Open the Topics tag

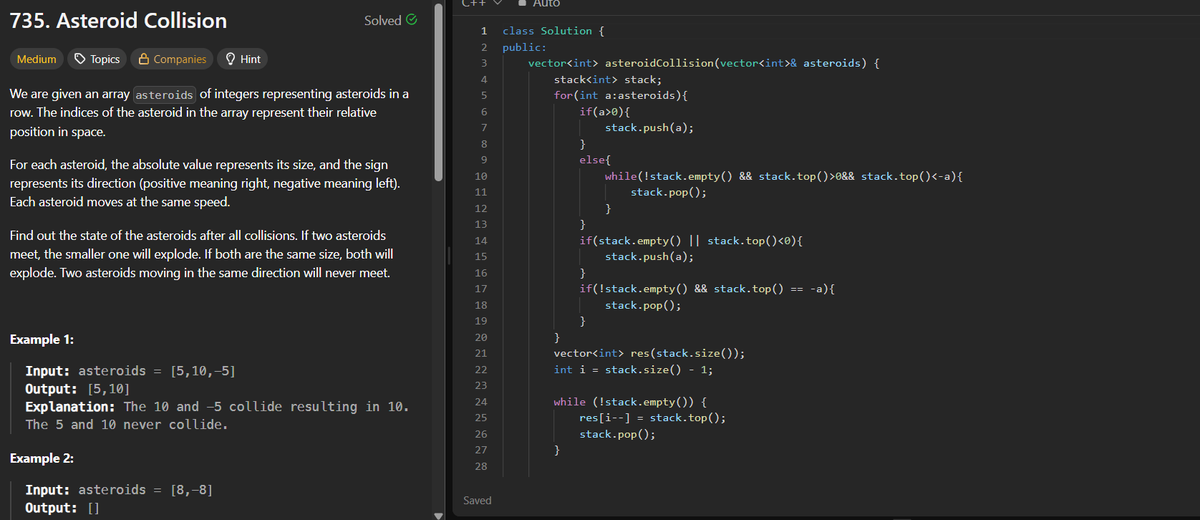click(98, 59)
